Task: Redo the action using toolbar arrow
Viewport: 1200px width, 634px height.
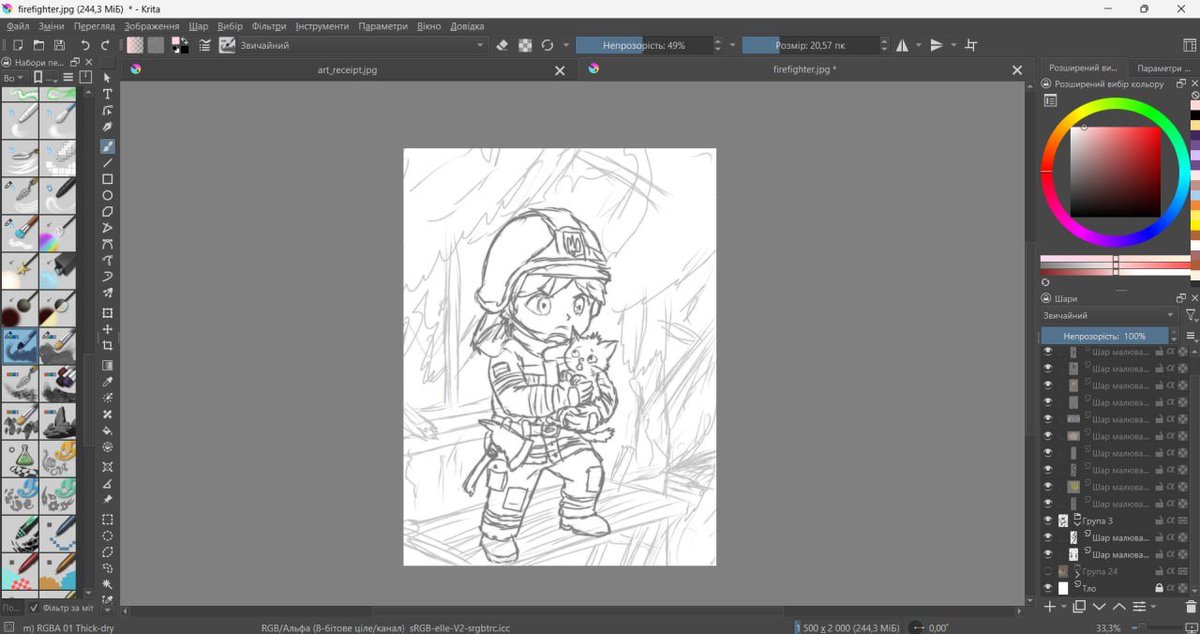Action: (x=107, y=45)
